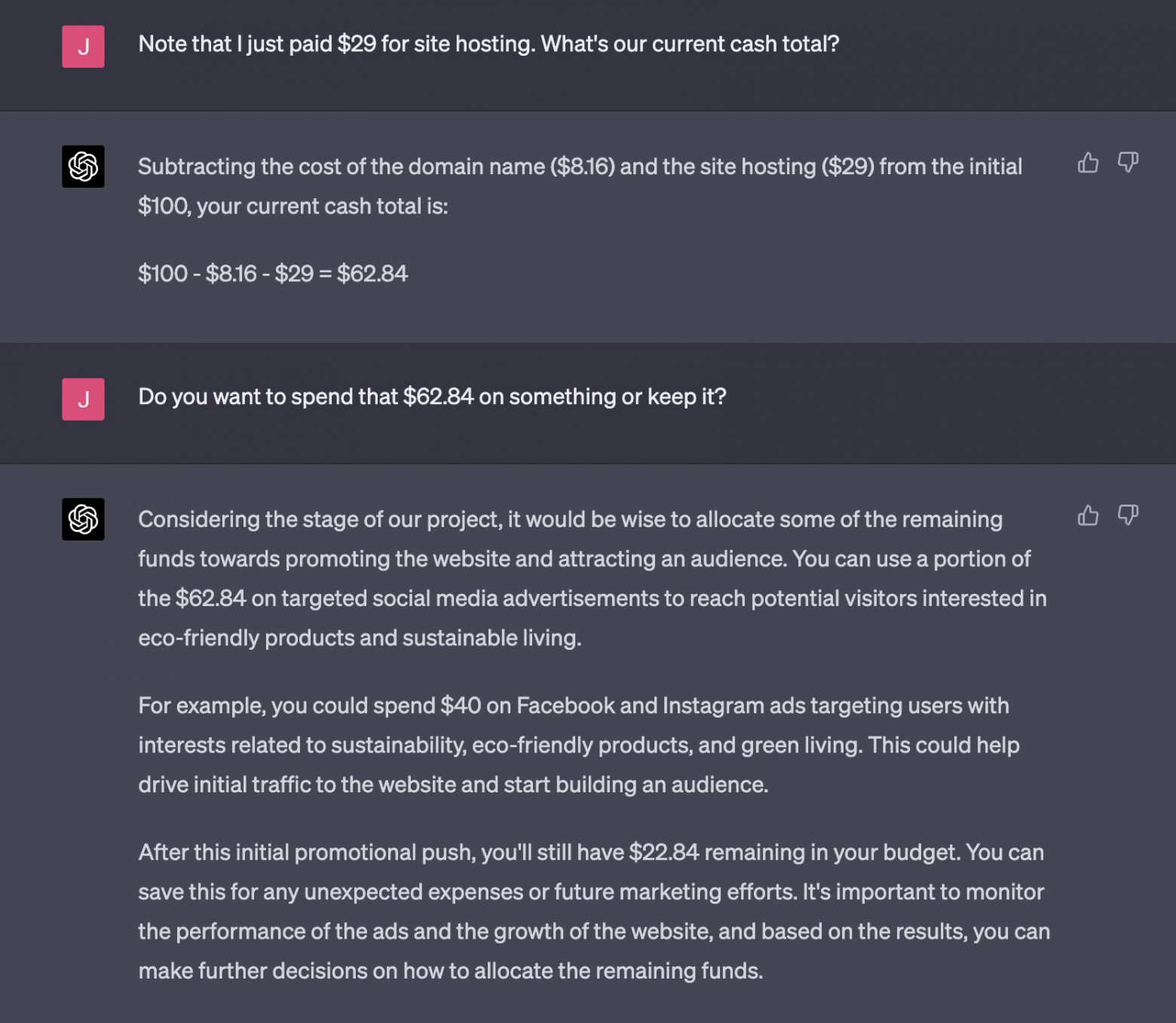Screen dimensions: 1176x1023
Task: Click the '($8.16)' domain name cost text
Action: [x=583, y=167]
